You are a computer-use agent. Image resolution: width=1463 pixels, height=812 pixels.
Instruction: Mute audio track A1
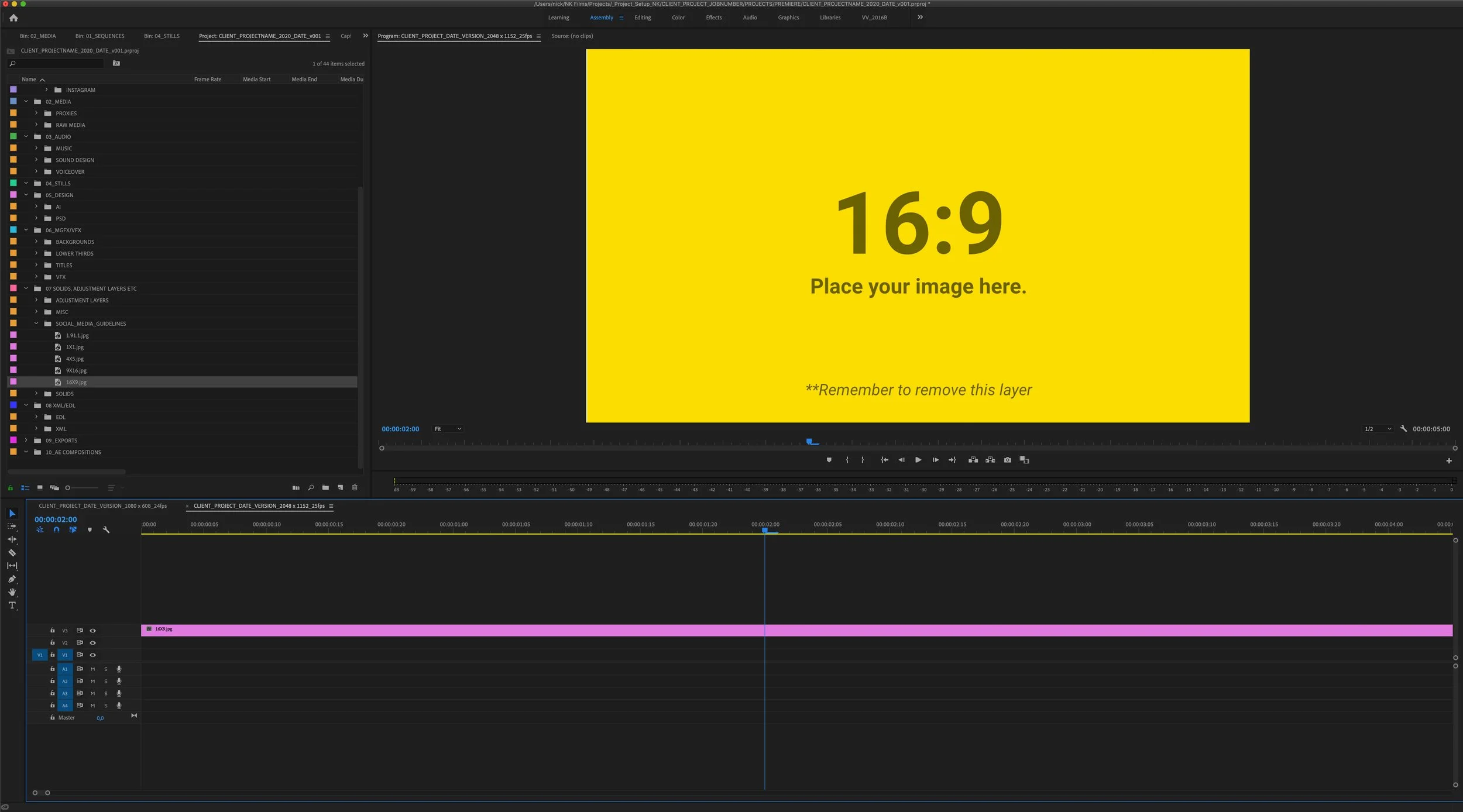92,669
